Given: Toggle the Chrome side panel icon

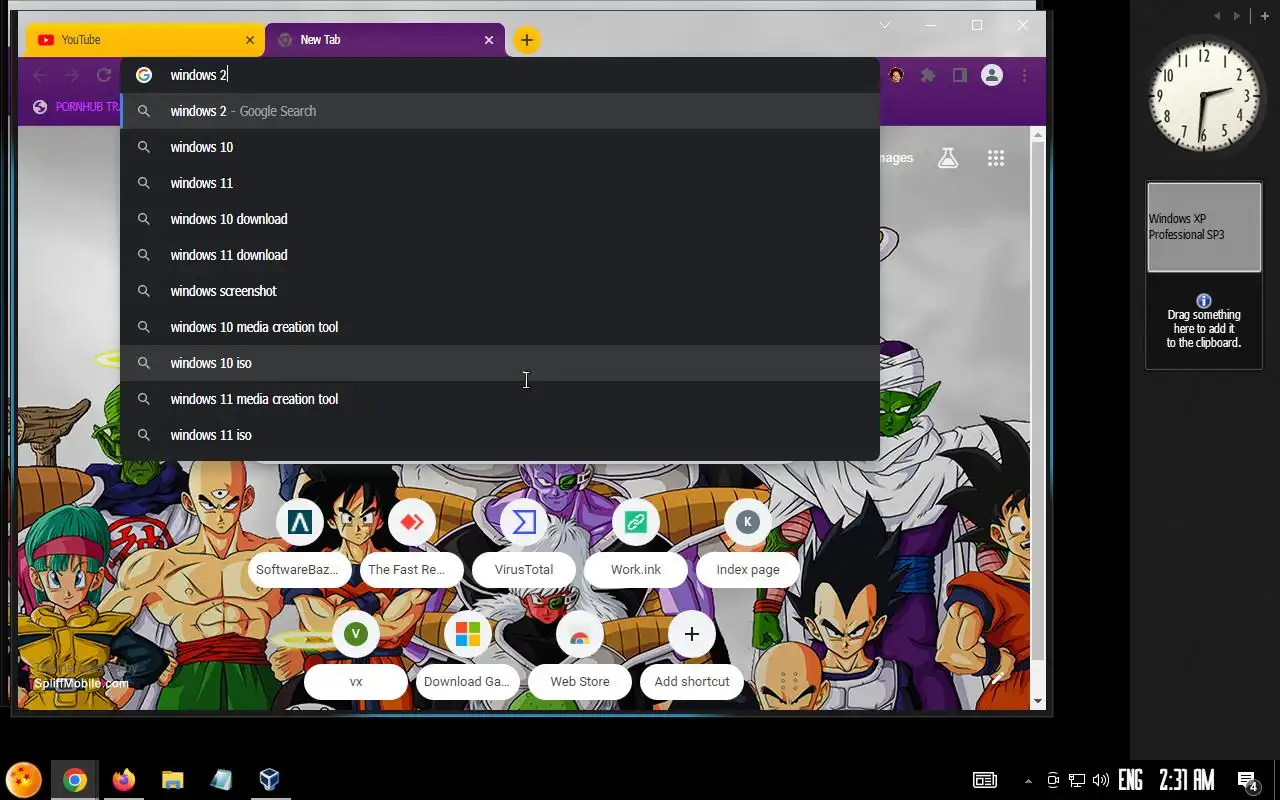Looking at the screenshot, I should 960,75.
